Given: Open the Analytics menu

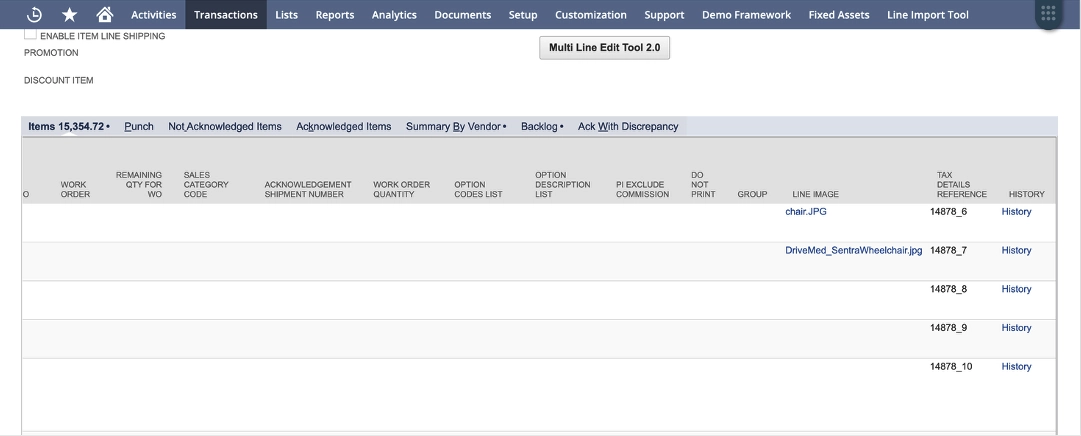Looking at the screenshot, I should (x=394, y=14).
